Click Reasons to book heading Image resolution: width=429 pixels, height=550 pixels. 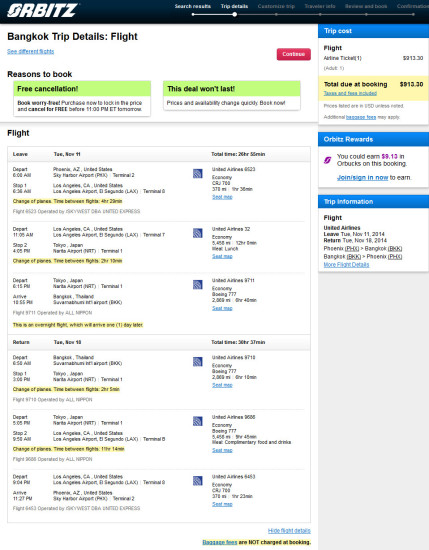pyautogui.click(x=40, y=74)
